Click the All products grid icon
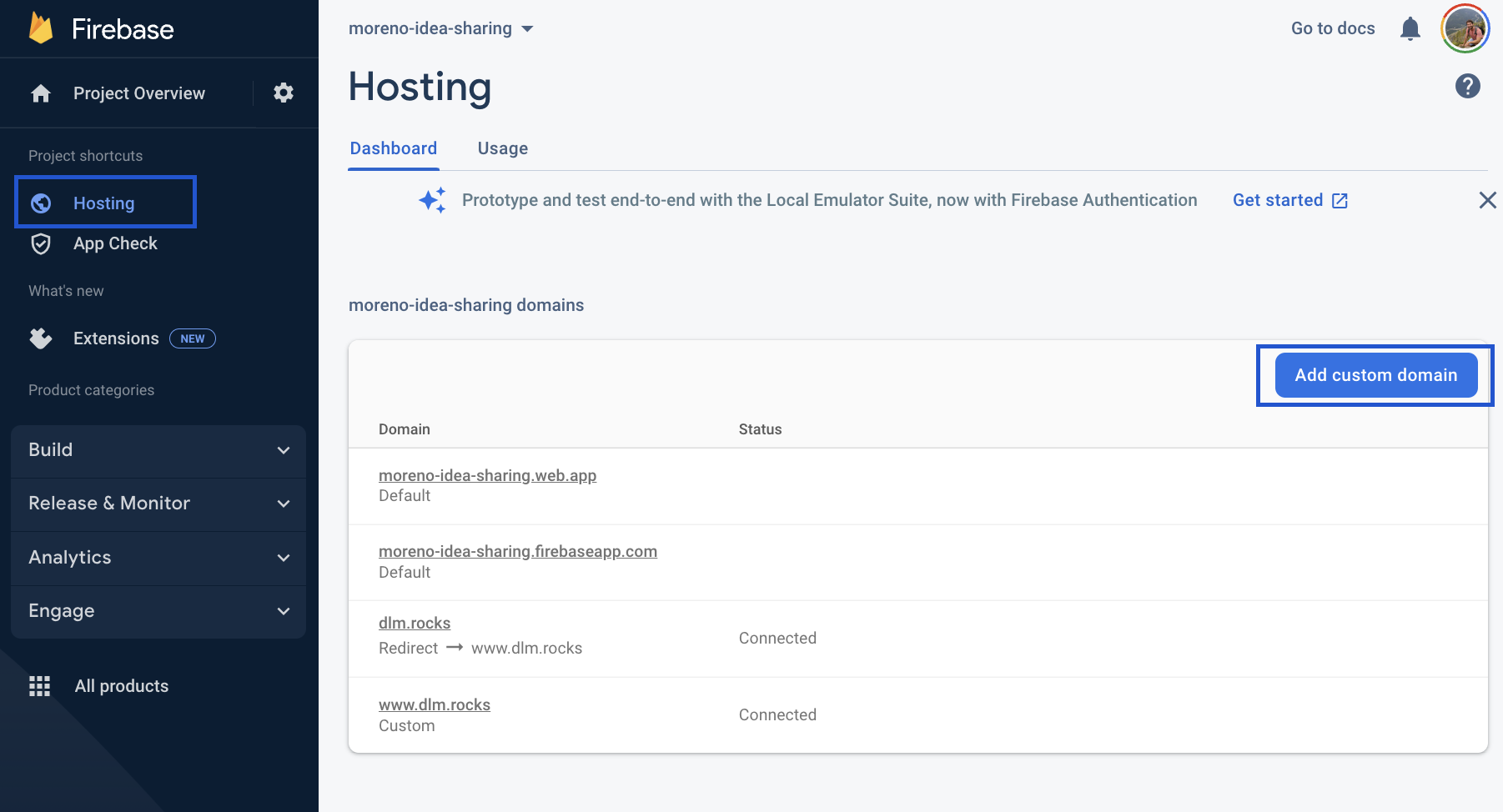Screen dimensions: 1503x812 40,686
